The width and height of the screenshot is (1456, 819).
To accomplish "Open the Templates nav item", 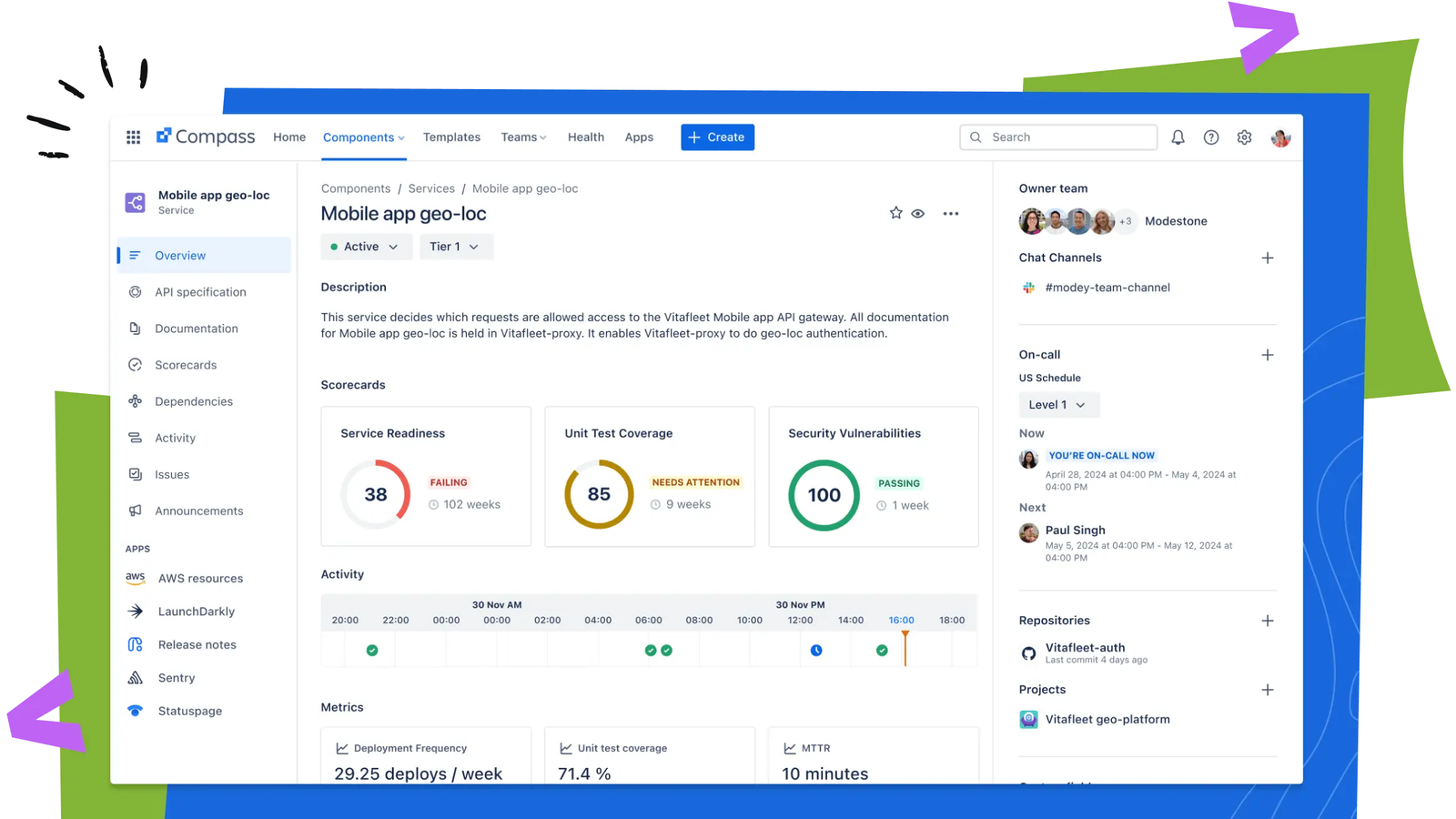I will (451, 137).
